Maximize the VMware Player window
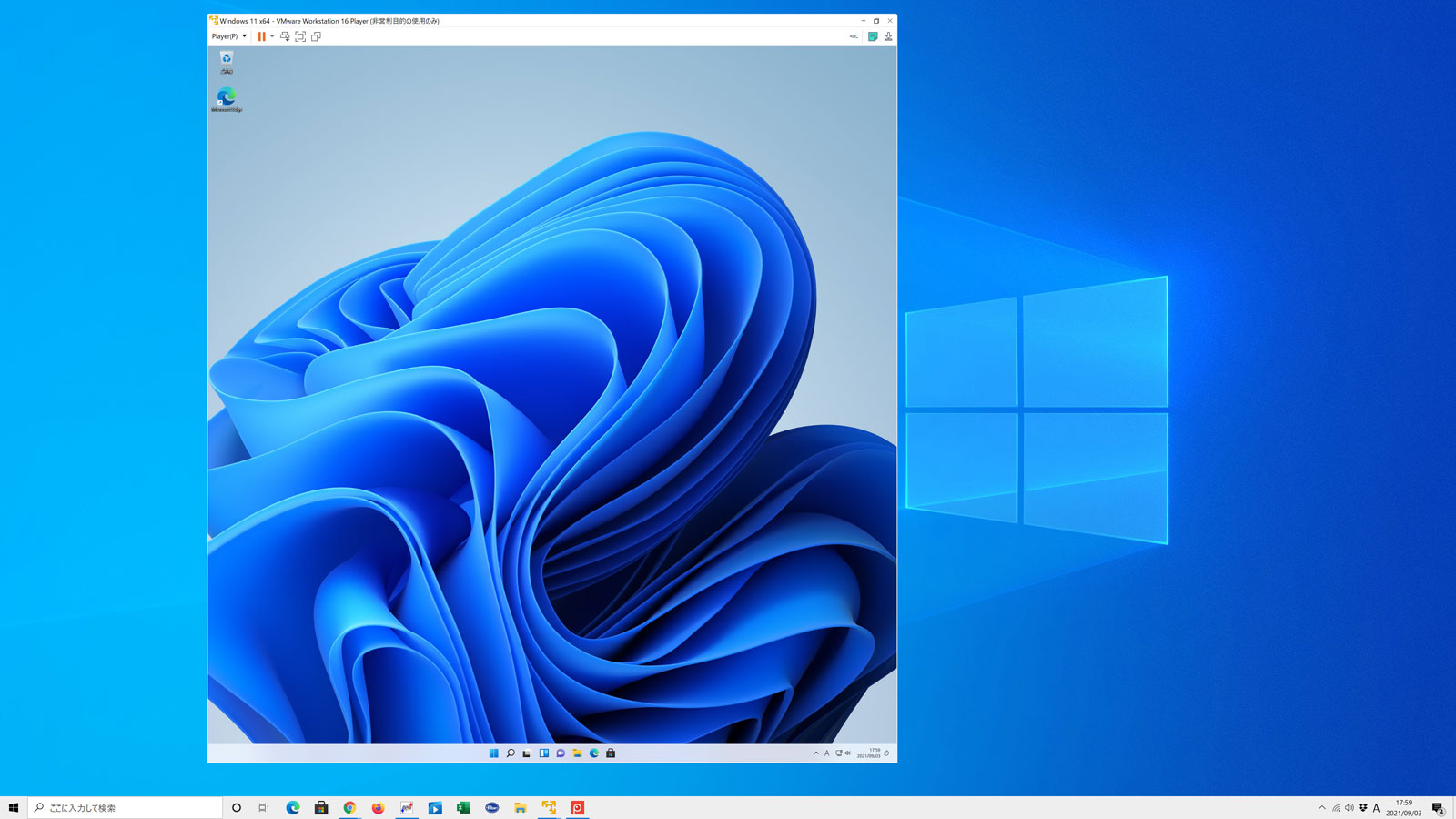The height and width of the screenshot is (819, 1456). pos(876,21)
